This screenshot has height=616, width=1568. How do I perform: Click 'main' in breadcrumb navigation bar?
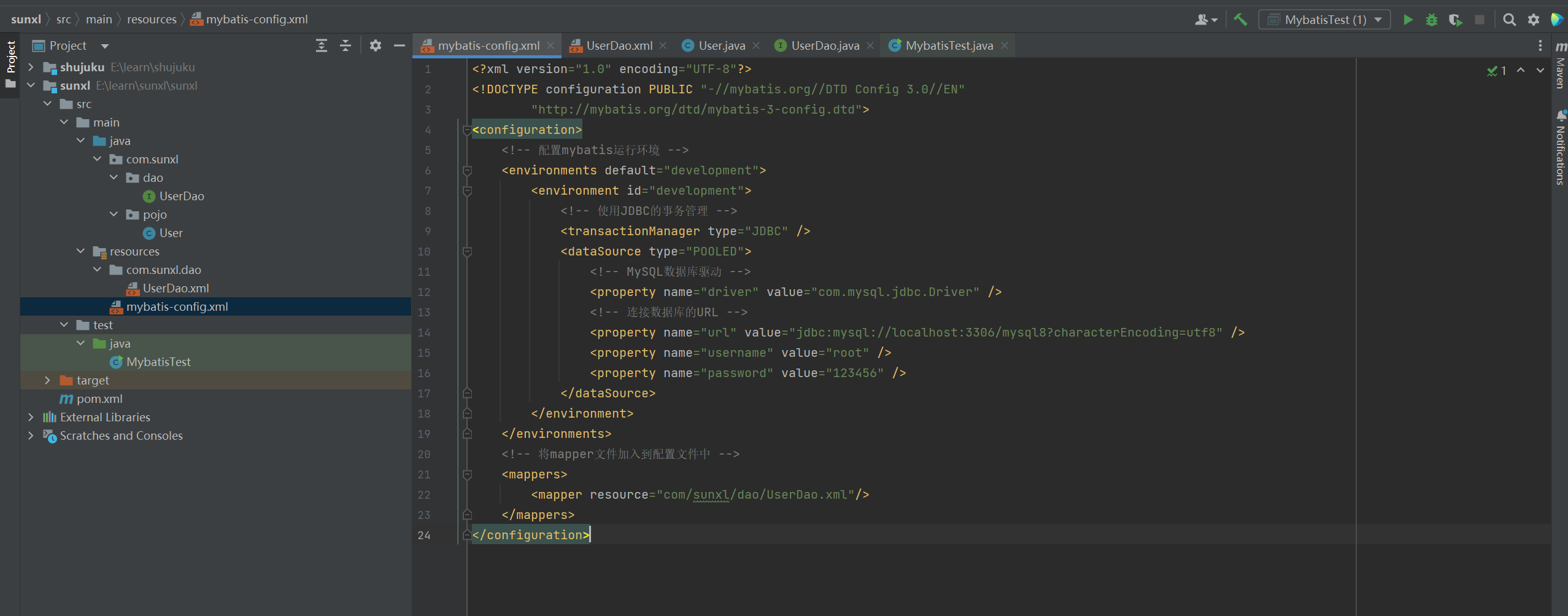point(99,20)
